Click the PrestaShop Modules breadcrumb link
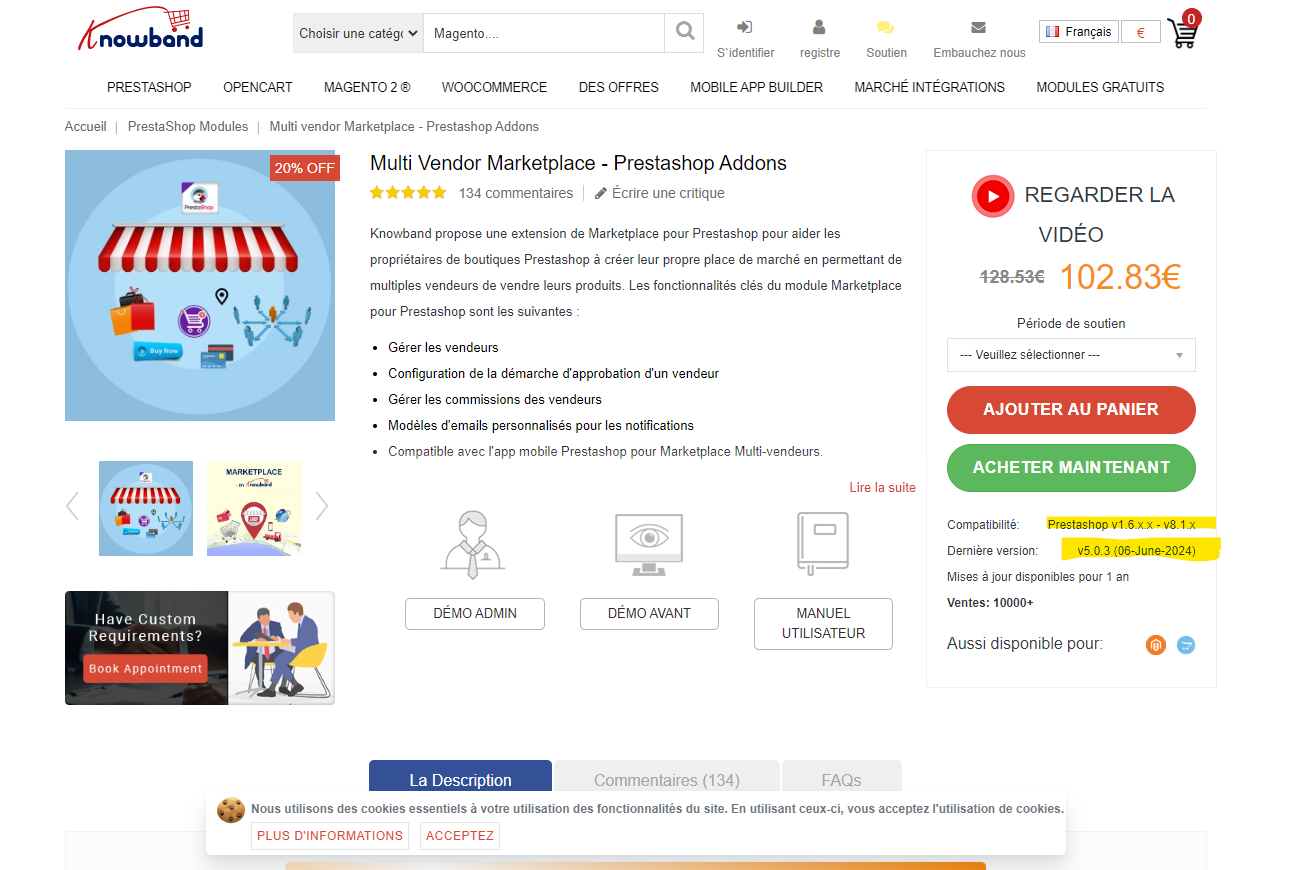 (188, 127)
